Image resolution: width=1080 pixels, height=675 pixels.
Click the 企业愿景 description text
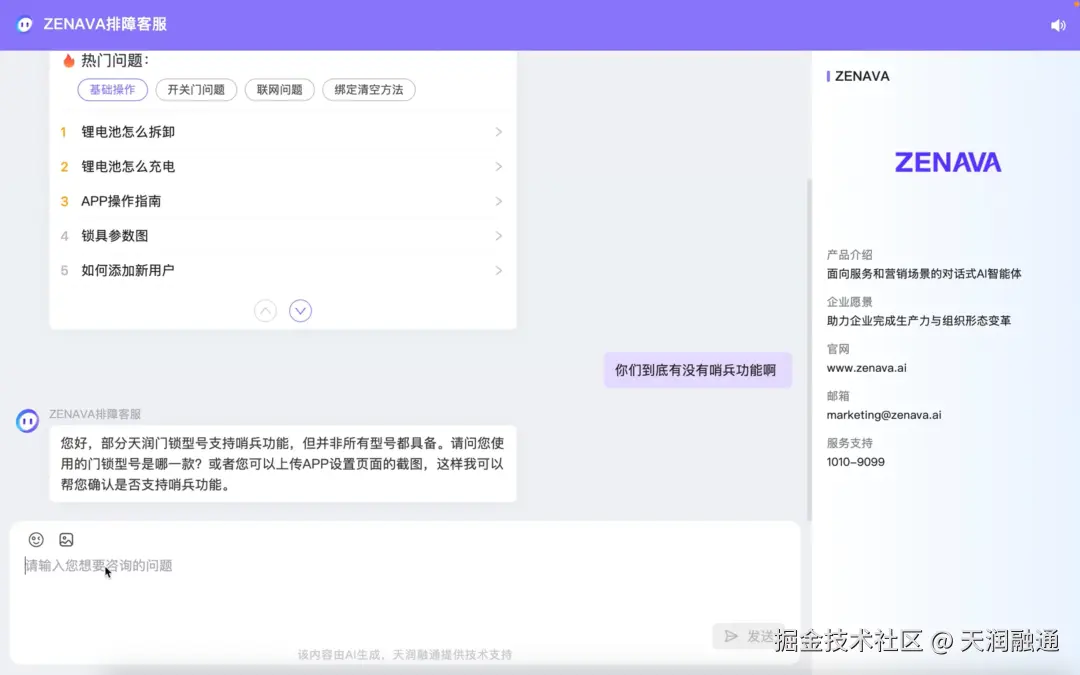(x=919, y=321)
